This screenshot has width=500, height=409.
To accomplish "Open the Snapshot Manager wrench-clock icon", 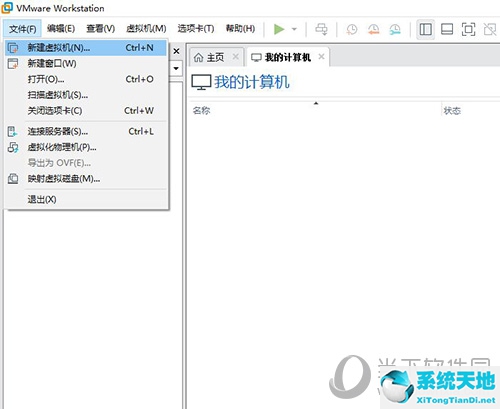I will tap(395, 29).
